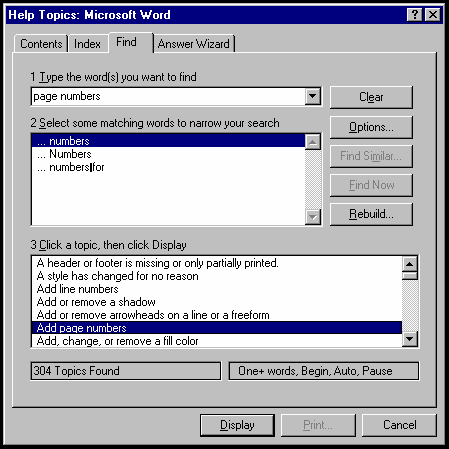Open the Options... button

pyautogui.click(x=371, y=127)
